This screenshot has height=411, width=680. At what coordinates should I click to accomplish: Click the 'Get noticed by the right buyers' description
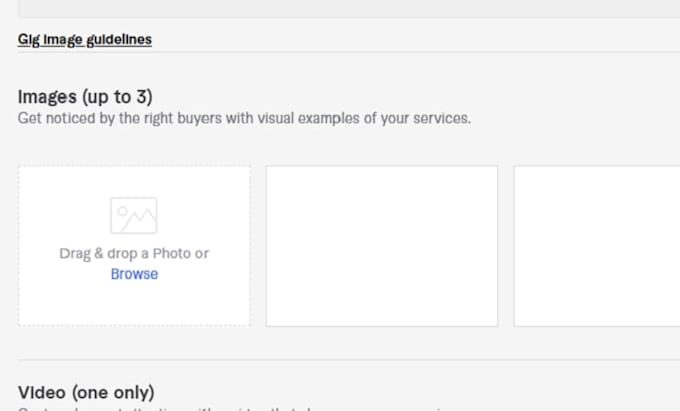click(x=244, y=118)
